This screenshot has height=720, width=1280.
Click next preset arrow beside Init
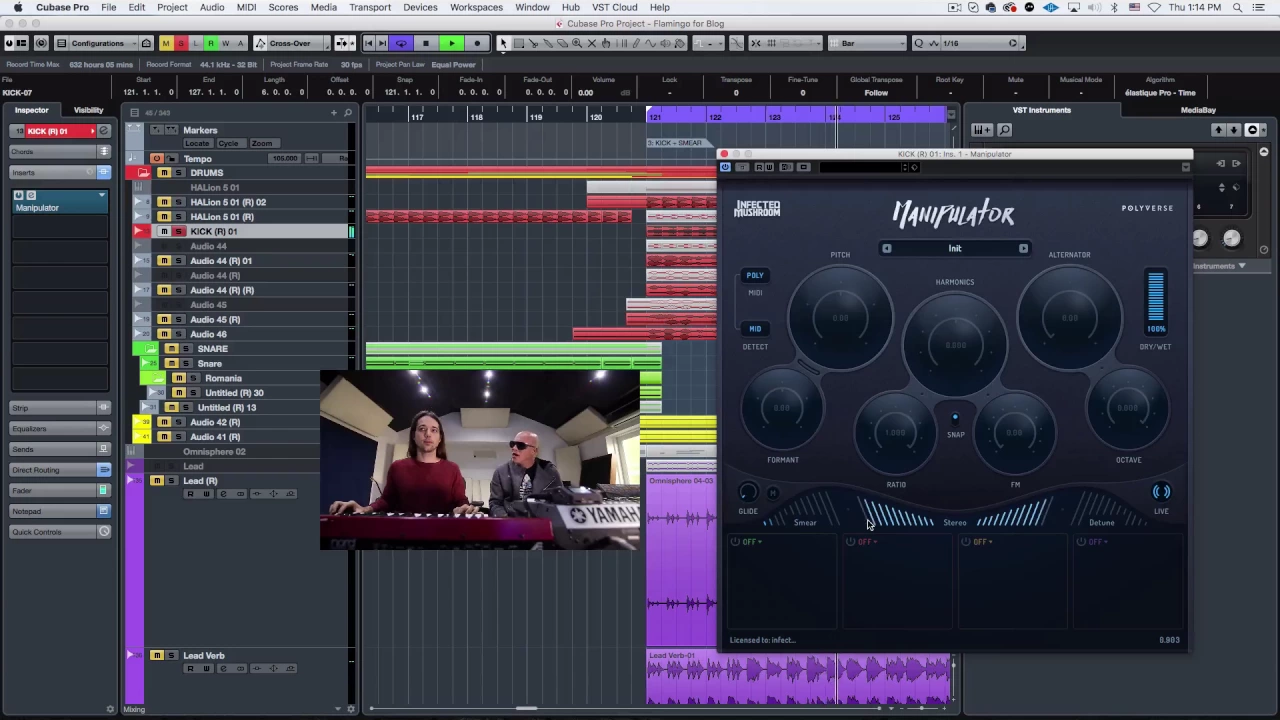(x=1023, y=248)
